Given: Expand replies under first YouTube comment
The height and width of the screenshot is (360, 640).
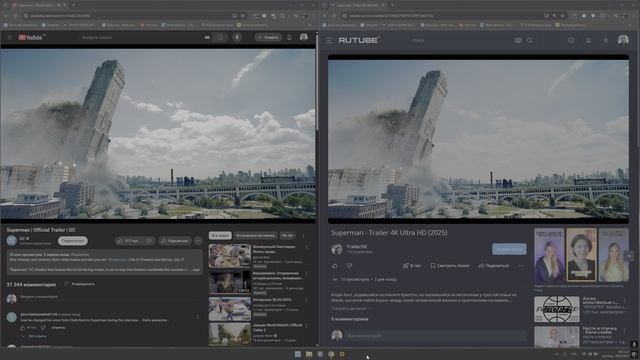Looking at the screenshot, I should click(34, 336).
